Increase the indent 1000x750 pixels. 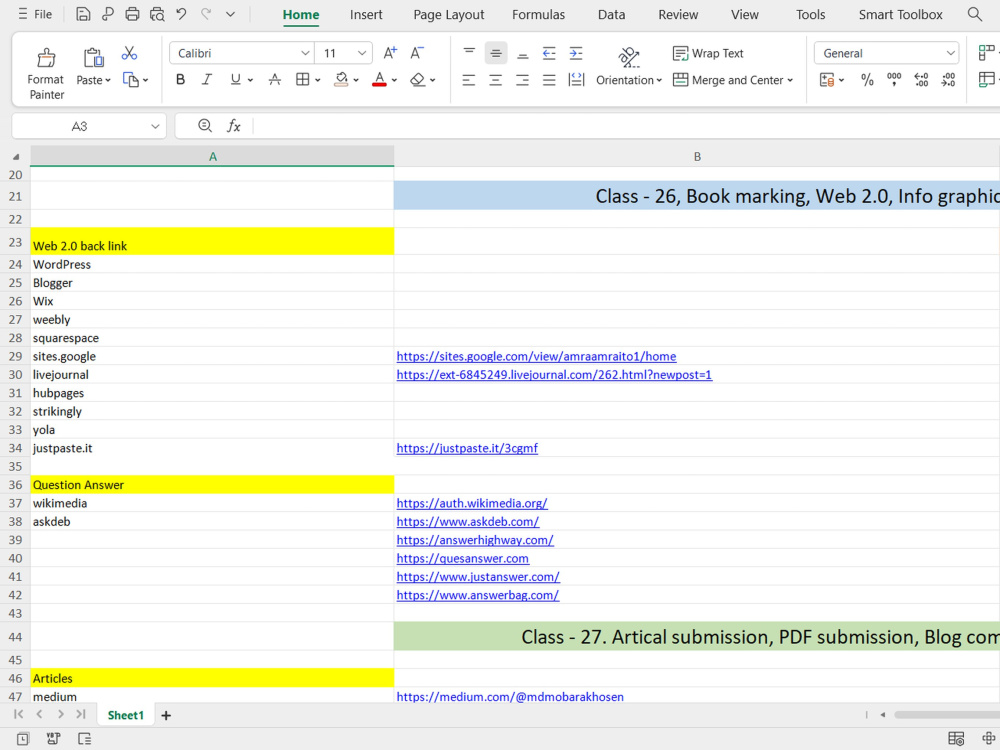(x=576, y=53)
